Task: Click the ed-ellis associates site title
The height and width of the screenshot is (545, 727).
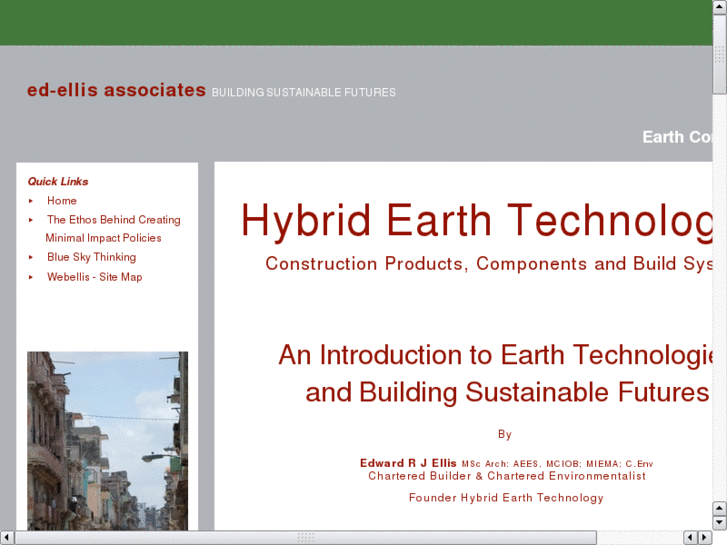Action: [x=116, y=90]
